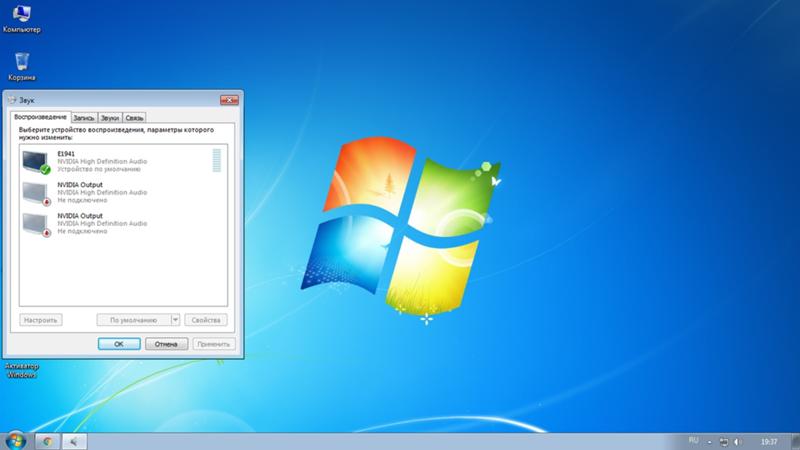Select the Корзина recycle bin icon
Image resolution: width=800 pixels, height=450 pixels.
pyautogui.click(x=21, y=66)
